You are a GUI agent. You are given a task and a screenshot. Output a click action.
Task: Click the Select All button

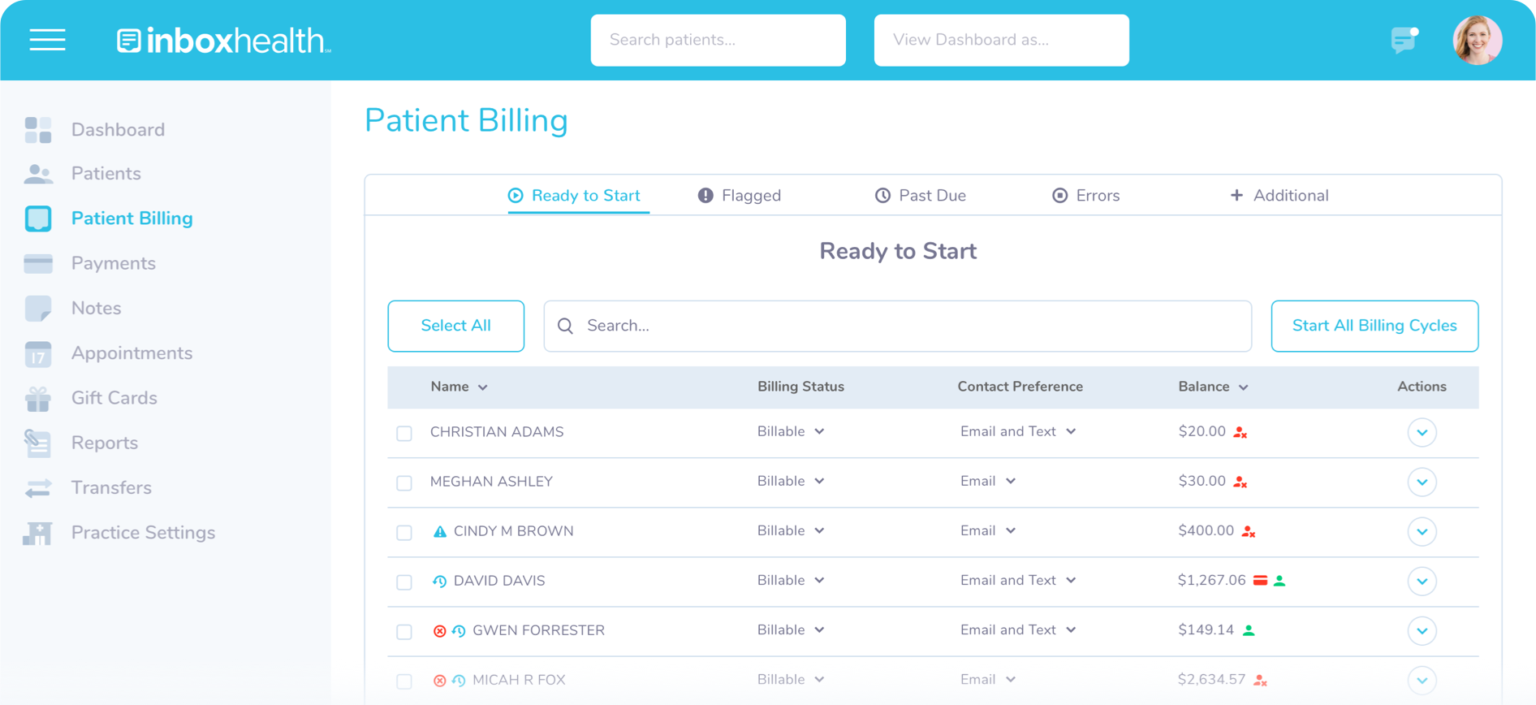(x=456, y=325)
